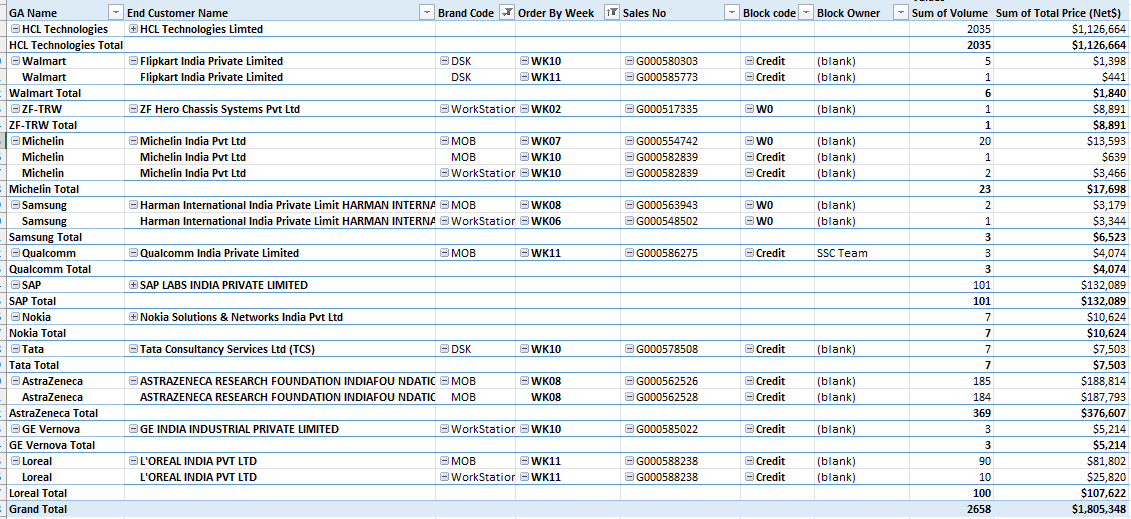Collapse the AstraZeneca GA group
The image size is (1131, 519).
pyautogui.click(x=16, y=381)
